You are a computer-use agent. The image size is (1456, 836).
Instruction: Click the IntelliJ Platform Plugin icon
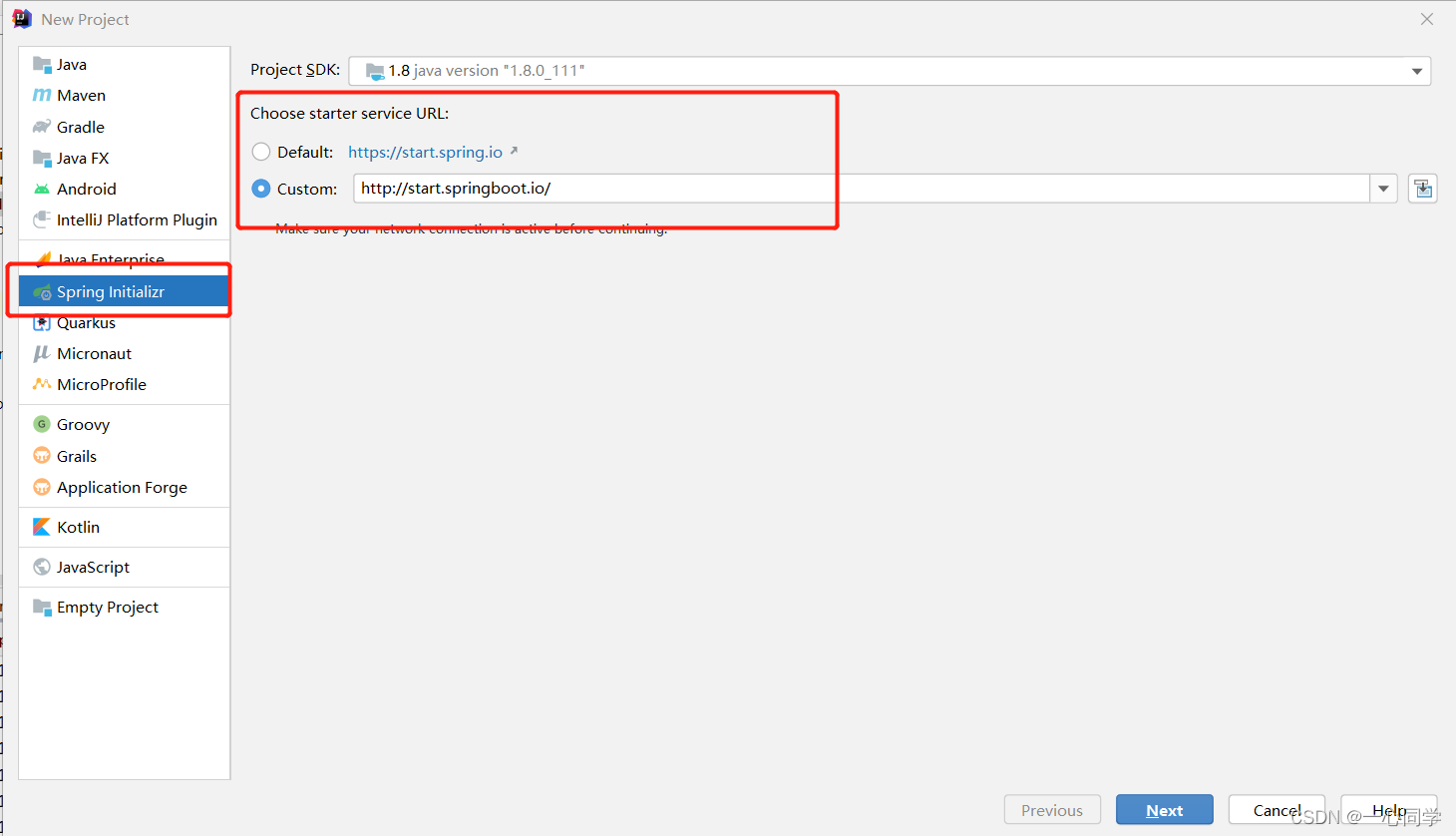pyautogui.click(x=42, y=219)
